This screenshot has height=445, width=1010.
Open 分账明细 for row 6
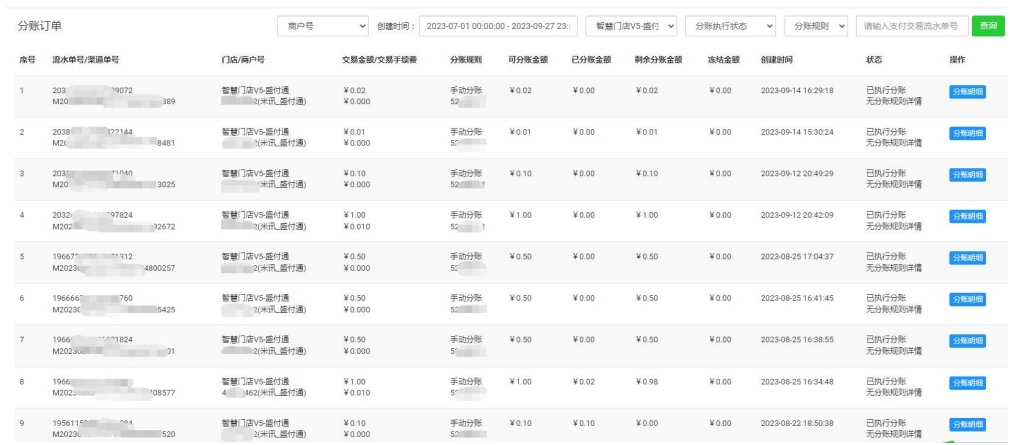pos(967,299)
